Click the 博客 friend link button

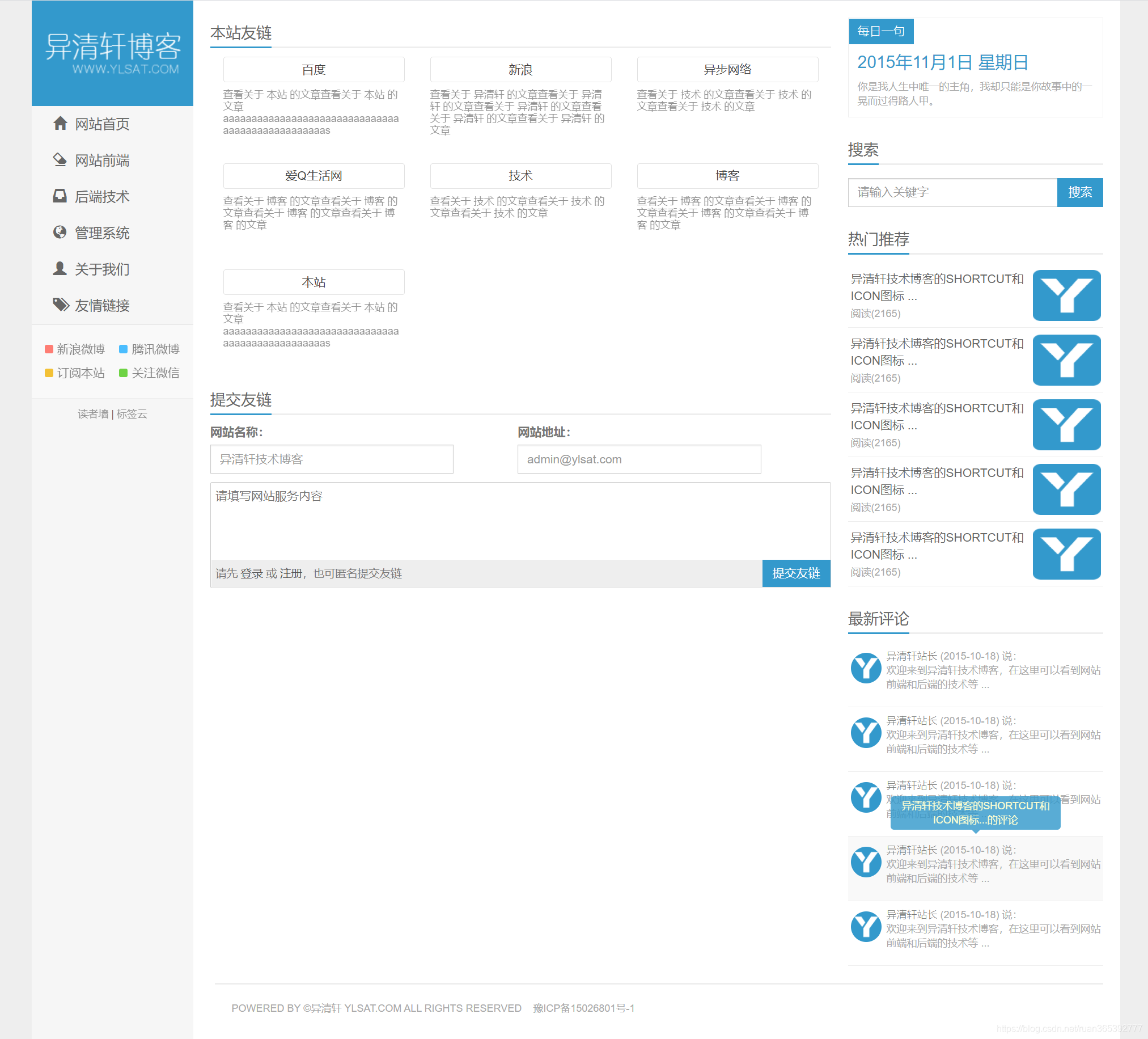[727, 176]
